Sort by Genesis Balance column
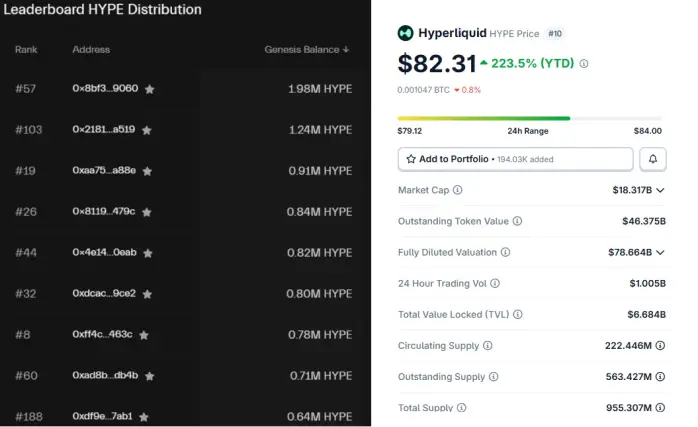 point(307,49)
